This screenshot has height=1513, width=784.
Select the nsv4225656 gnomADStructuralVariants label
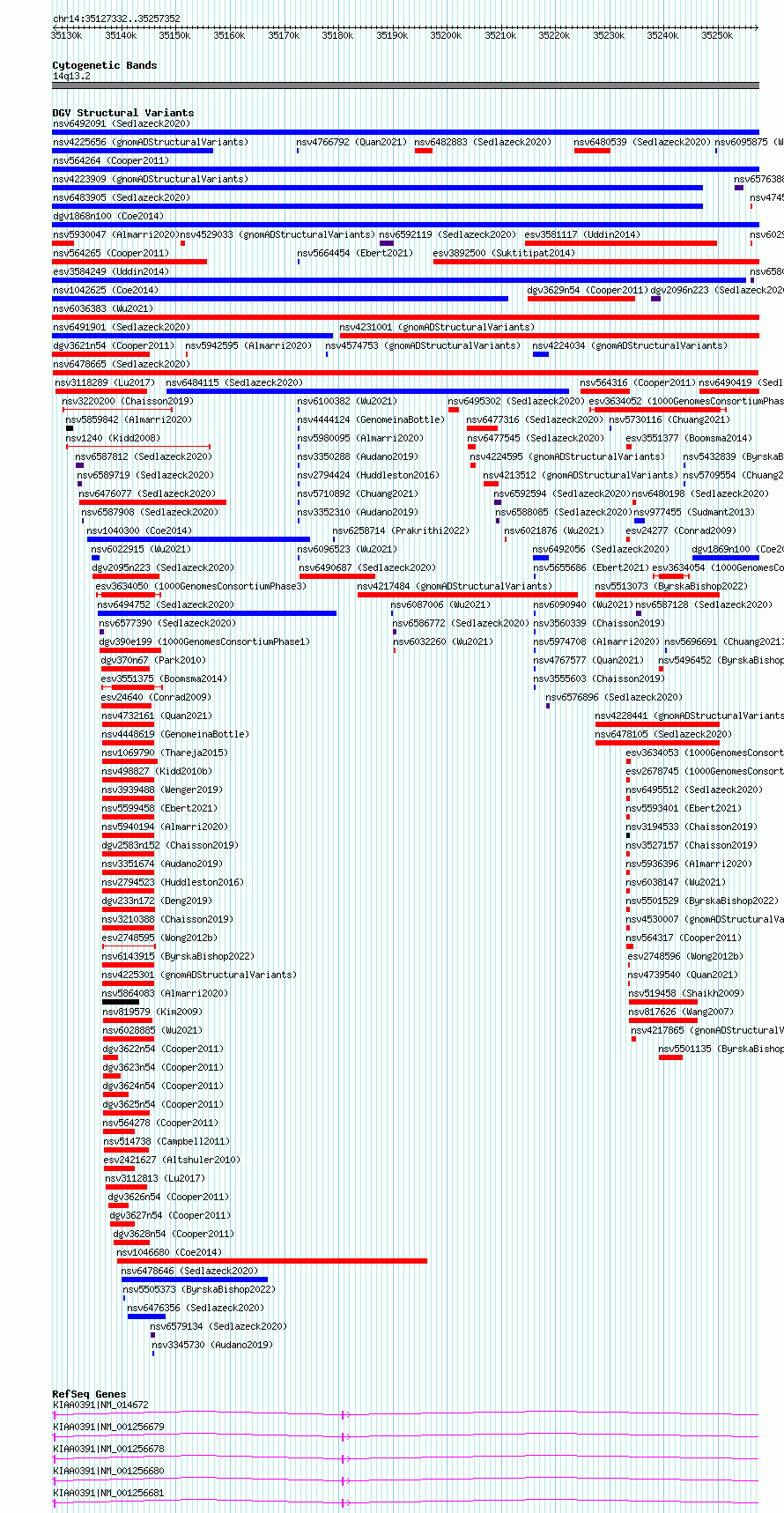(151, 142)
